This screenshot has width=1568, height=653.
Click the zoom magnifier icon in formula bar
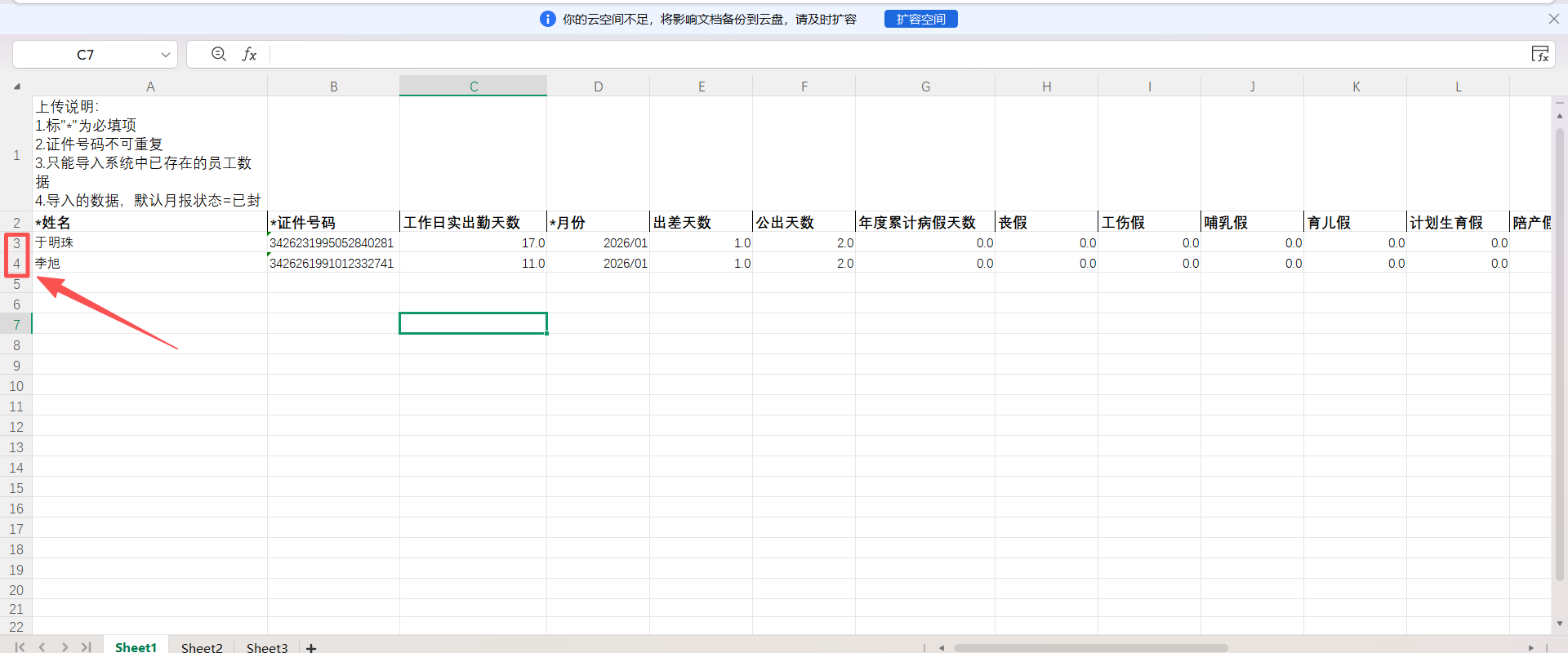(x=218, y=54)
